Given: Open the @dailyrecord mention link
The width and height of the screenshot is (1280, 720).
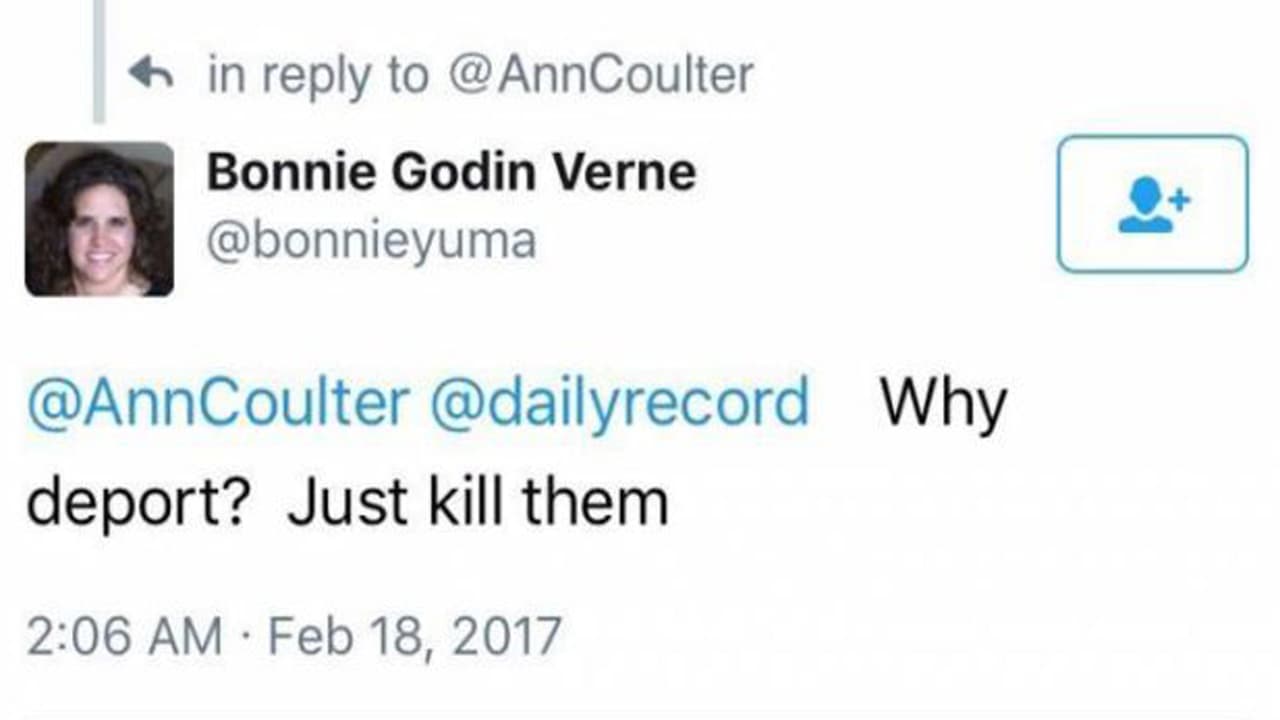Looking at the screenshot, I should pyautogui.click(x=619, y=402).
